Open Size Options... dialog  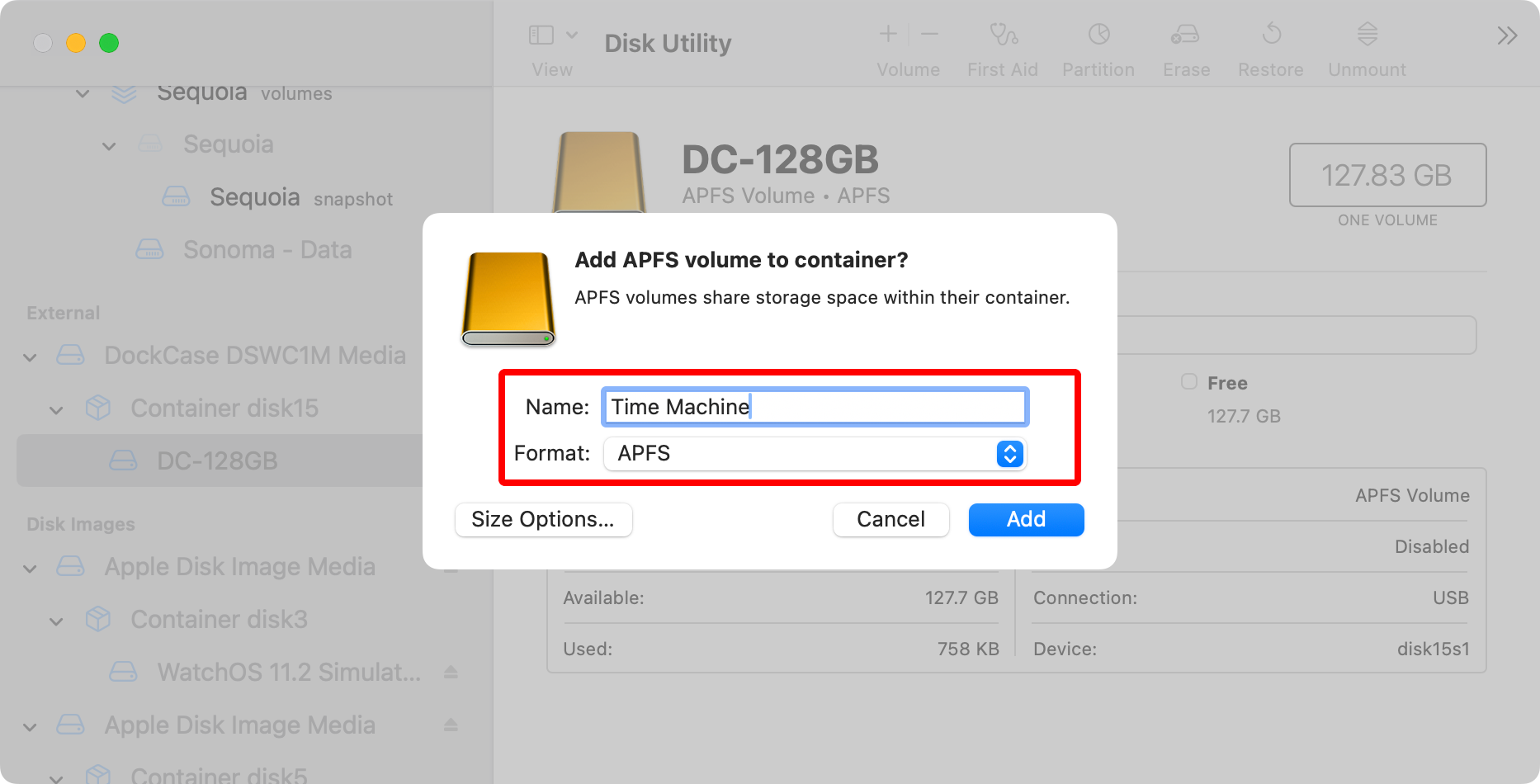click(543, 520)
